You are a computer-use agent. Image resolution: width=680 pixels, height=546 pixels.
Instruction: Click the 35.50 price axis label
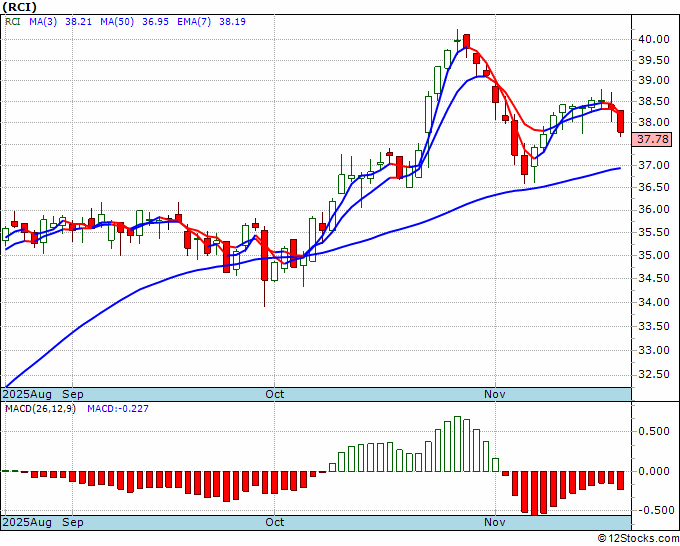[x=654, y=232]
